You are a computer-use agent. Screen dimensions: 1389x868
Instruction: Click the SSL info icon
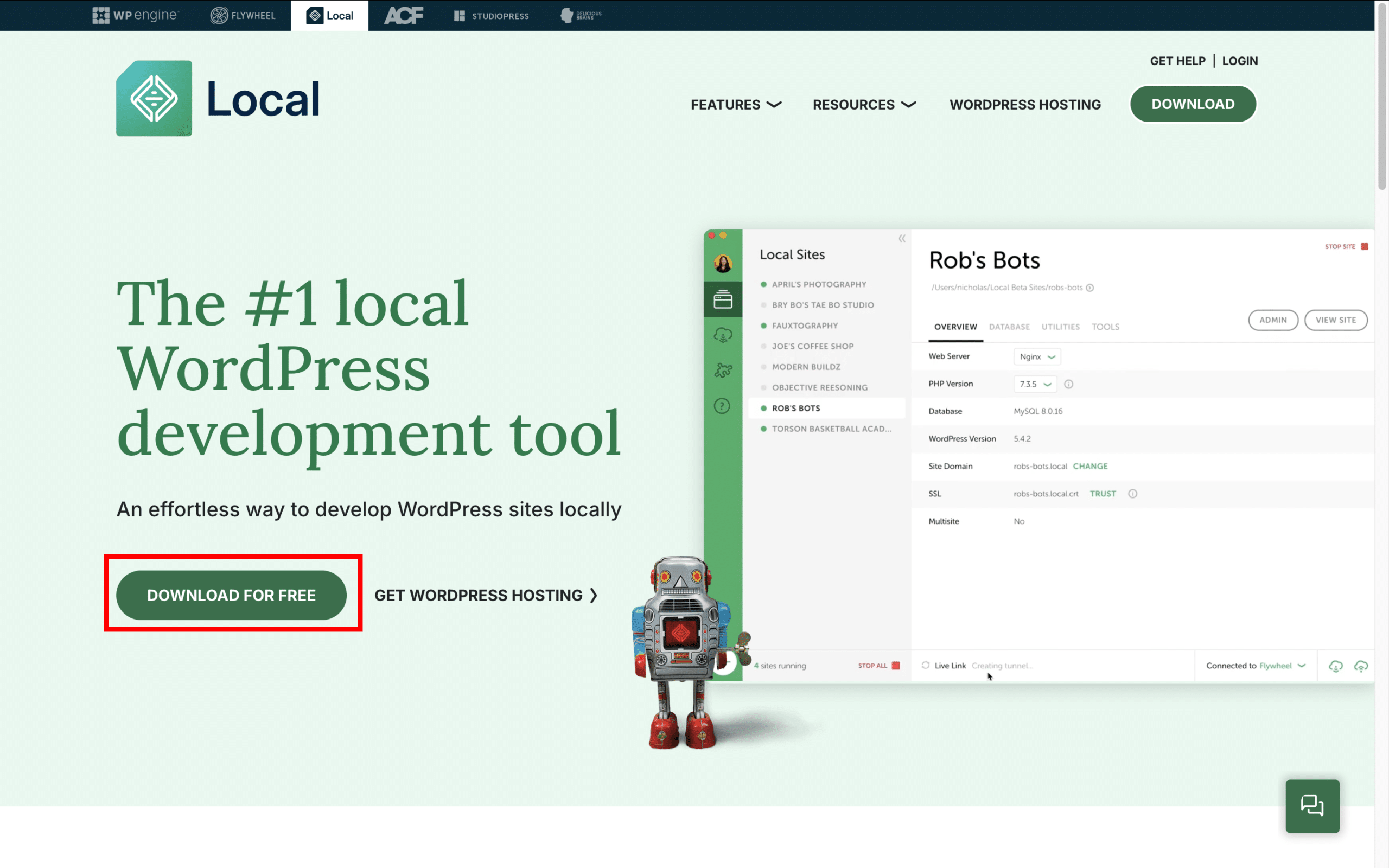coord(1132,494)
